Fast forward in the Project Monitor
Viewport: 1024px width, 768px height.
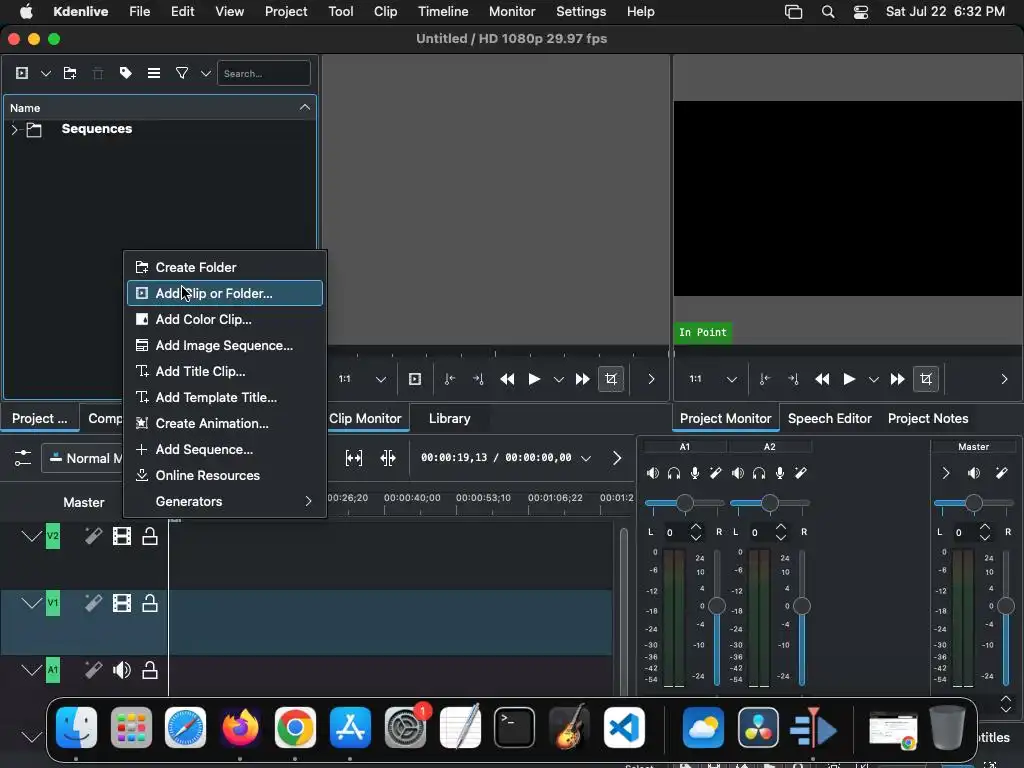pos(897,379)
